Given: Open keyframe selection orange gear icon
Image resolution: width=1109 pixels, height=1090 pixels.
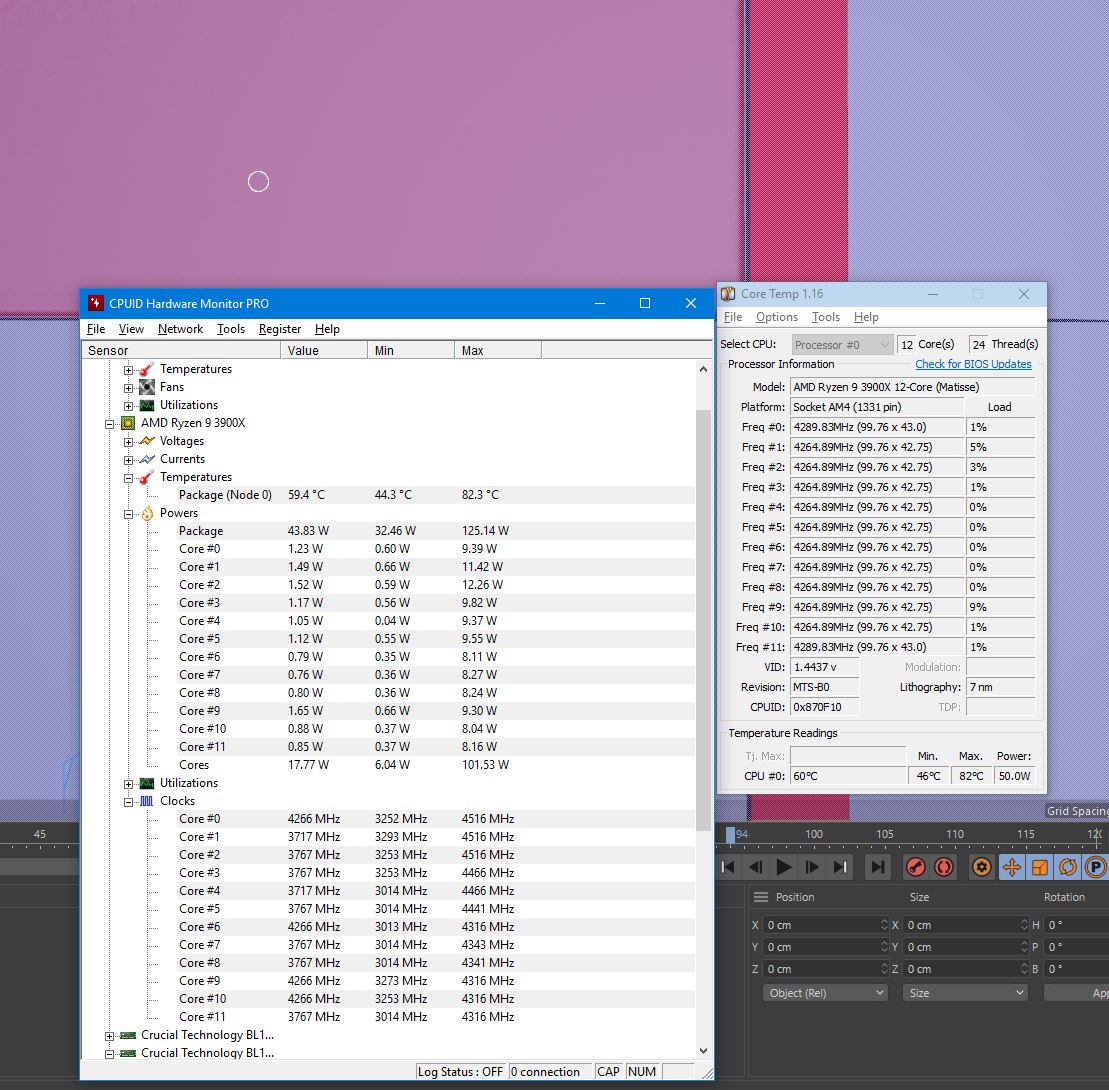Looking at the screenshot, I should [x=982, y=867].
